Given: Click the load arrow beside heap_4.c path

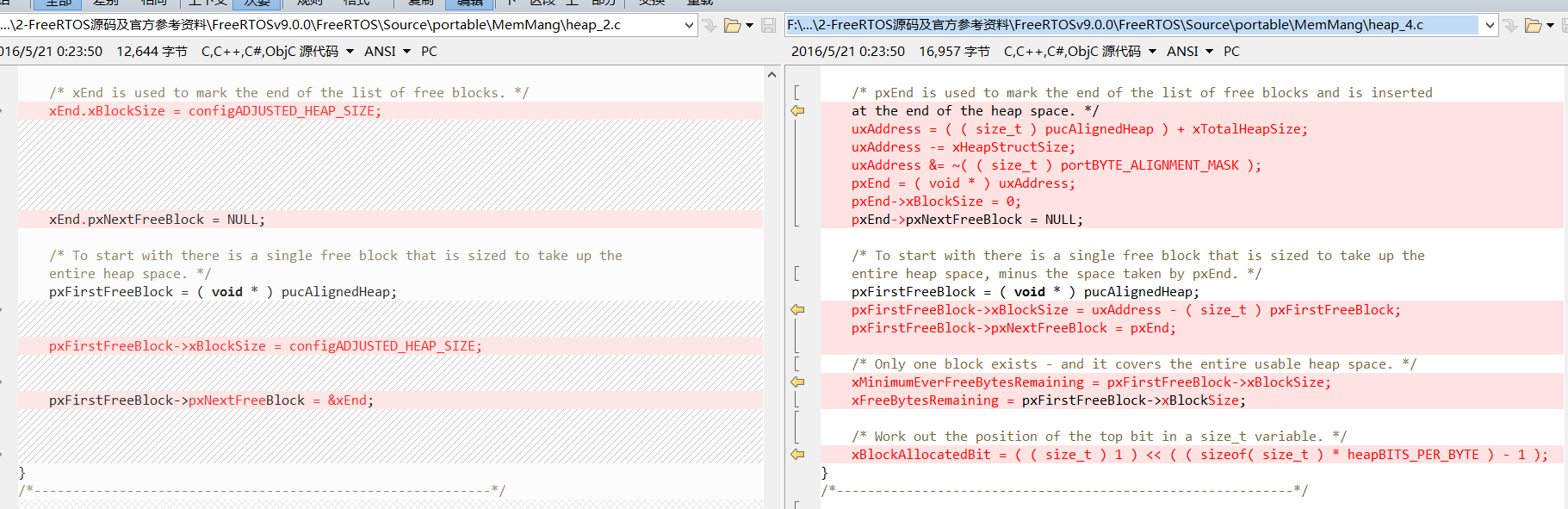Looking at the screenshot, I should (1510, 26).
